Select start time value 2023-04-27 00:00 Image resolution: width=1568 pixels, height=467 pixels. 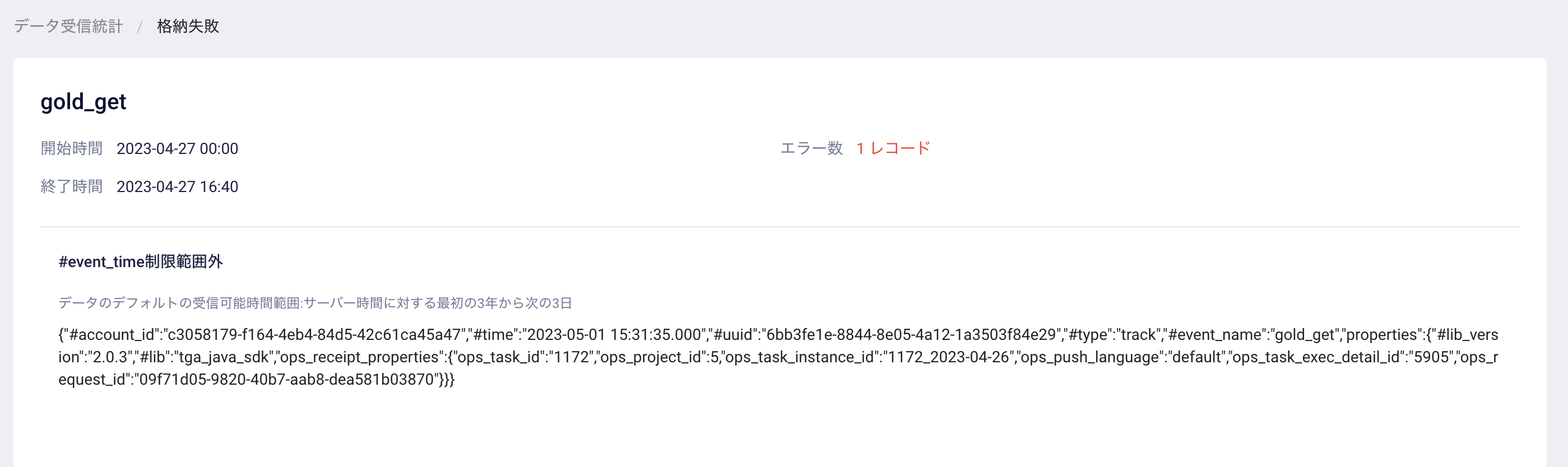[x=177, y=149]
